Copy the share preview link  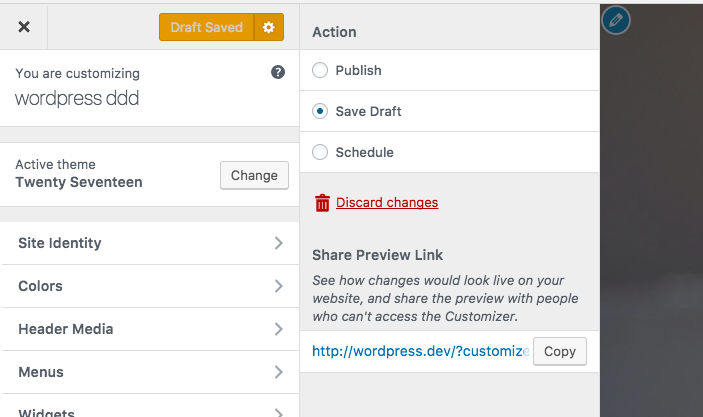(x=559, y=351)
